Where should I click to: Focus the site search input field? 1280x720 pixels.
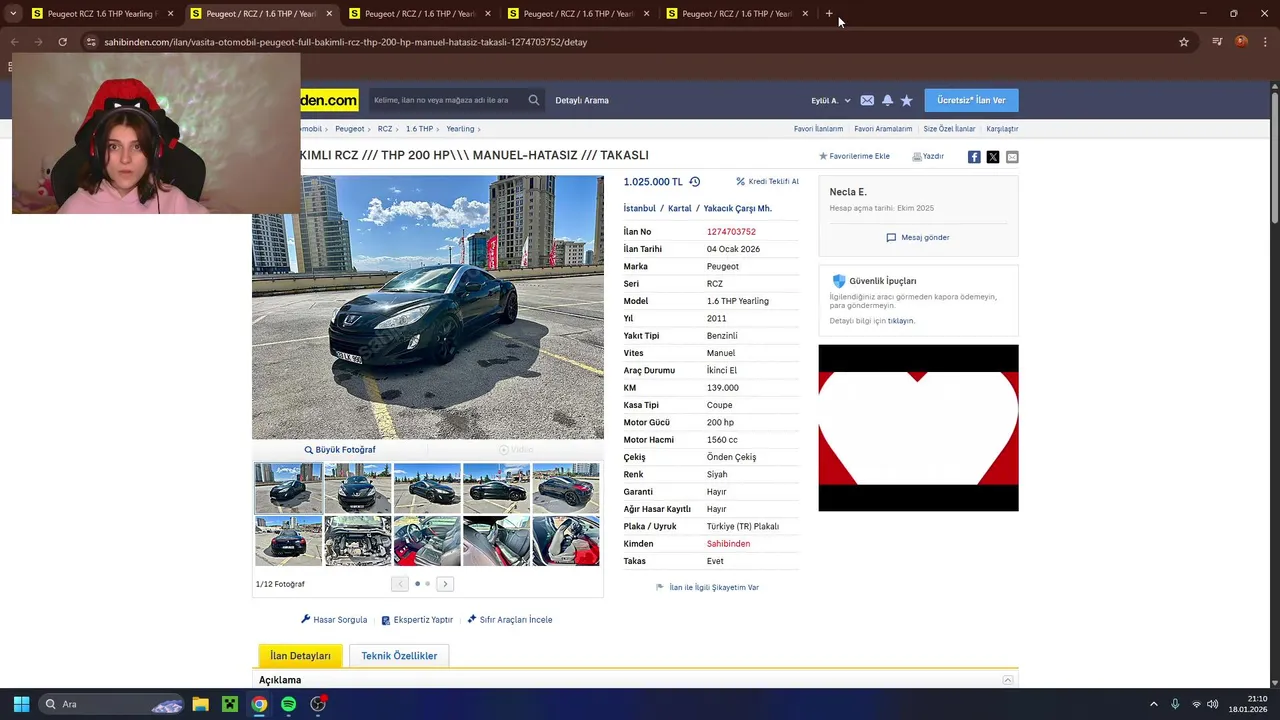click(447, 100)
